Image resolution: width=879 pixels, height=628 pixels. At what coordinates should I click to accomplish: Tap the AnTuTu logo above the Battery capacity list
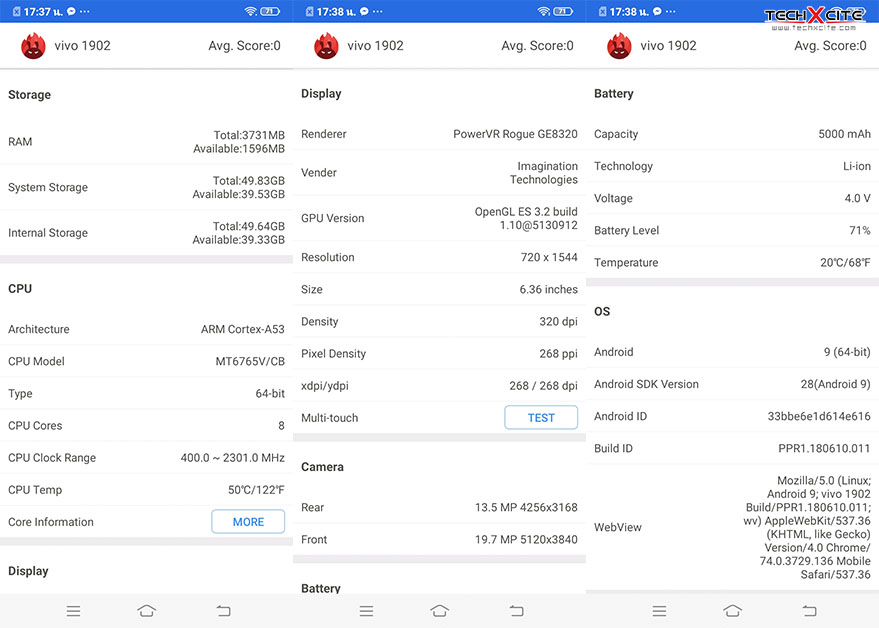(x=619, y=46)
